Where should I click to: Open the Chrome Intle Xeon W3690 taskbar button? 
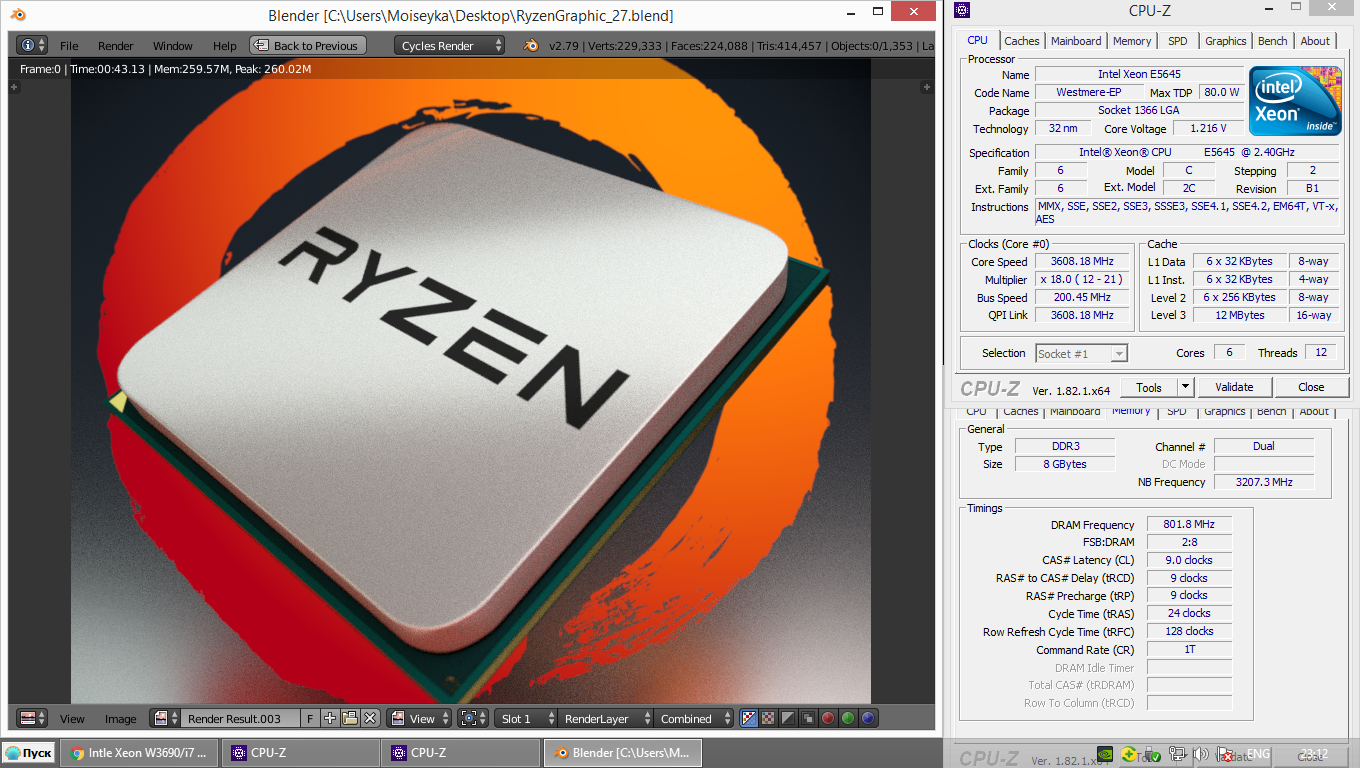point(140,753)
